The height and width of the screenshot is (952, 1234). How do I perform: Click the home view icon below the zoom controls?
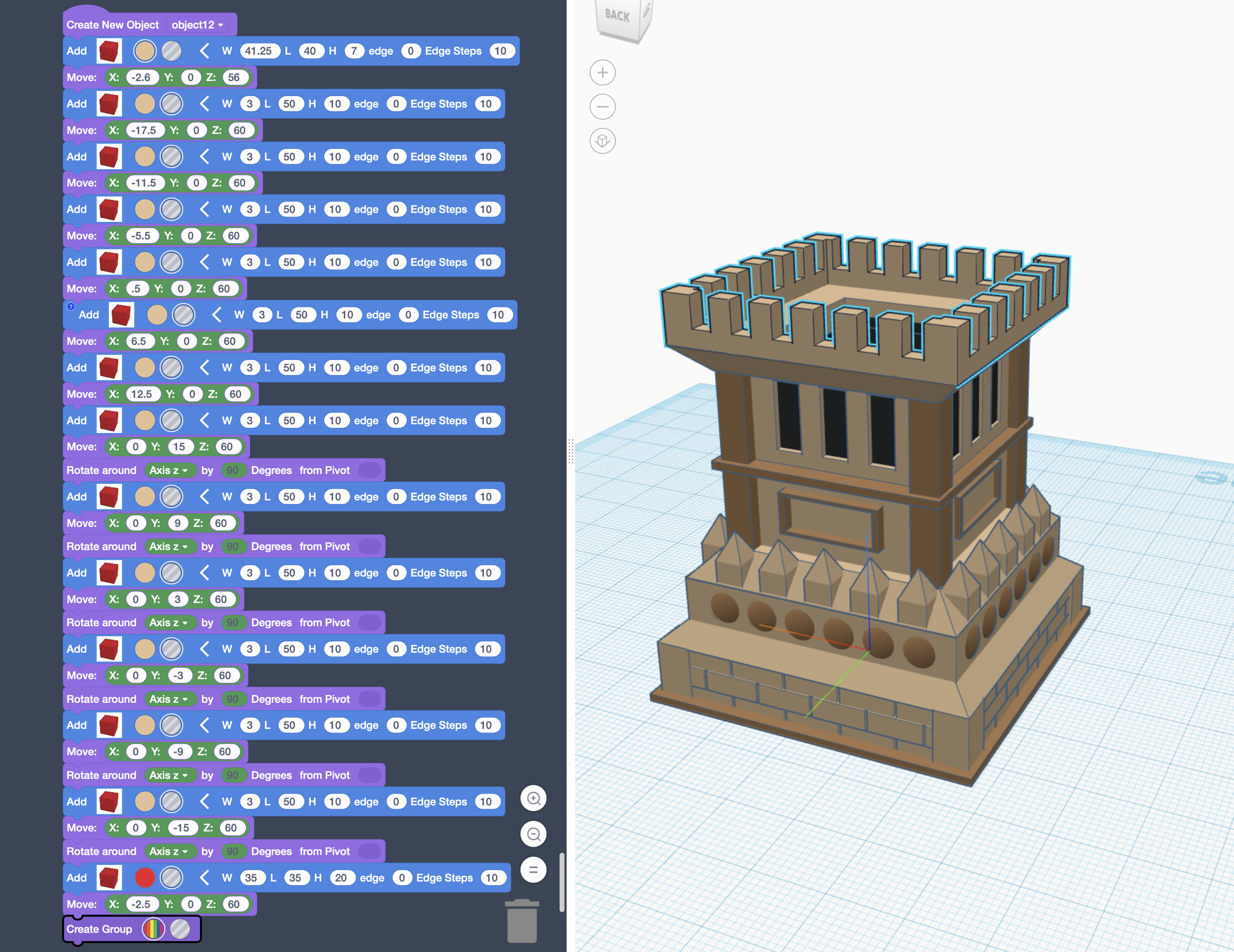point(602,142)
